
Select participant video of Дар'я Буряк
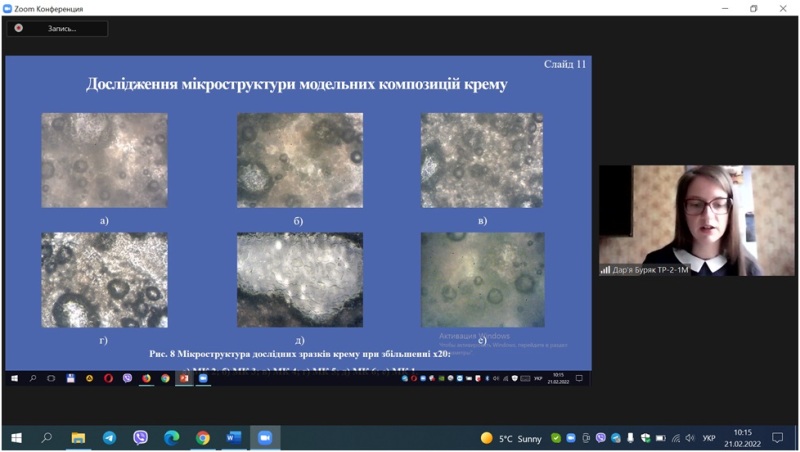click(696, 220)
